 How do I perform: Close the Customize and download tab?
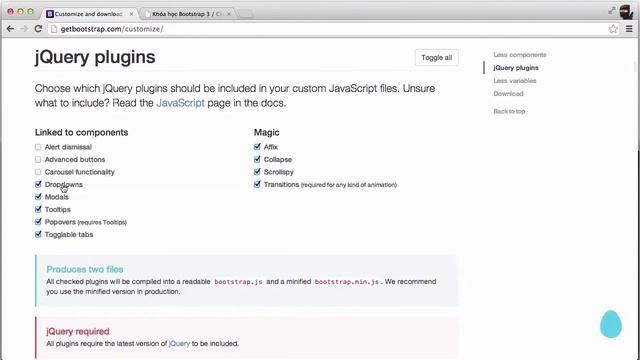131,14
